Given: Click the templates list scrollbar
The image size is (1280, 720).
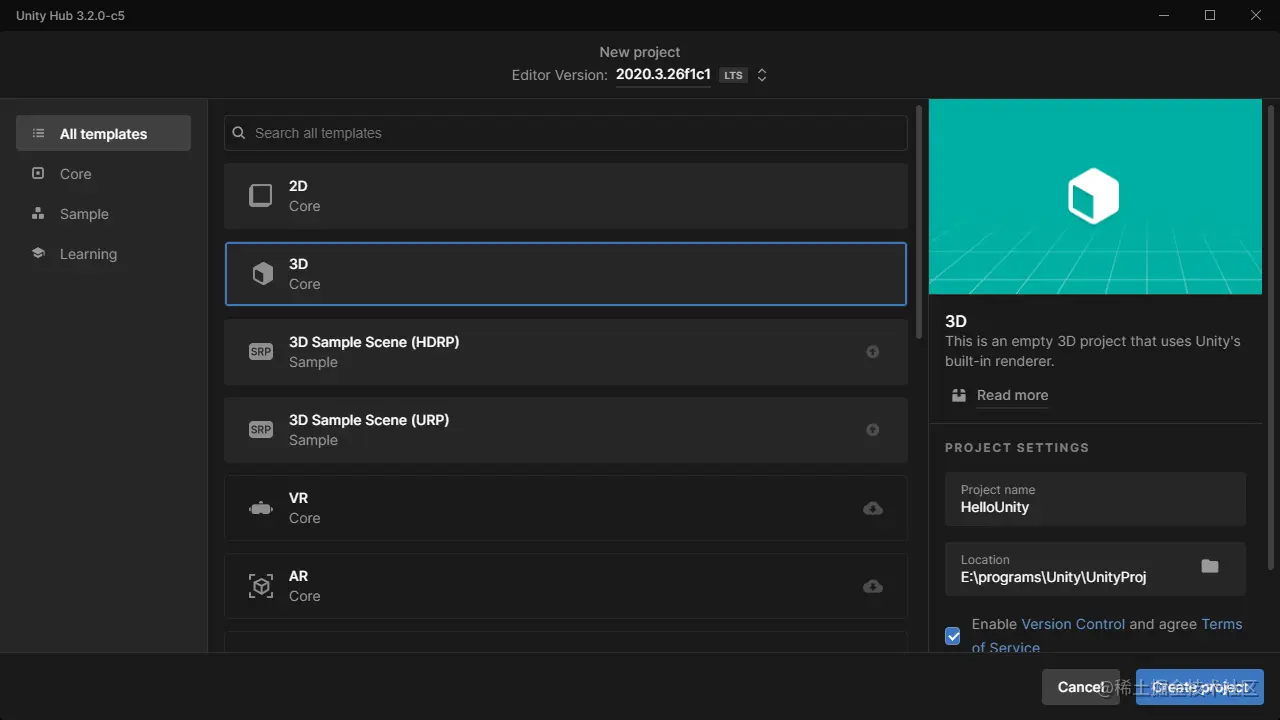Looking at the screenshot, I should [920, 220].
